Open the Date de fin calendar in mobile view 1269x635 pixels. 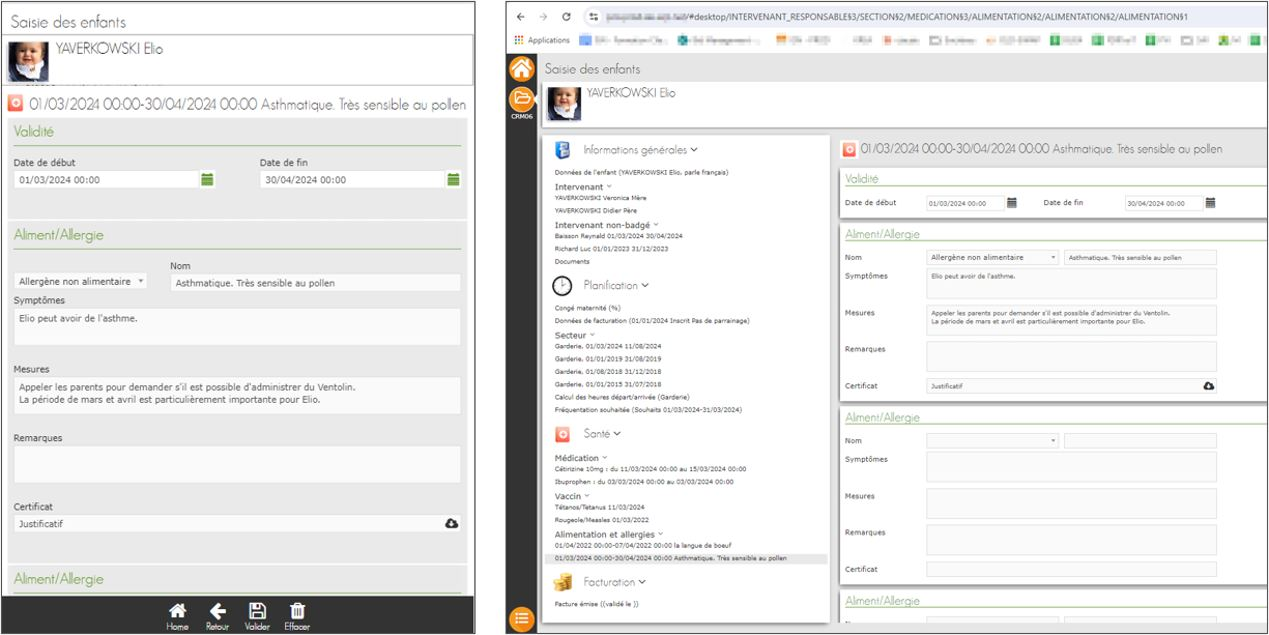[x=453, y=180]
